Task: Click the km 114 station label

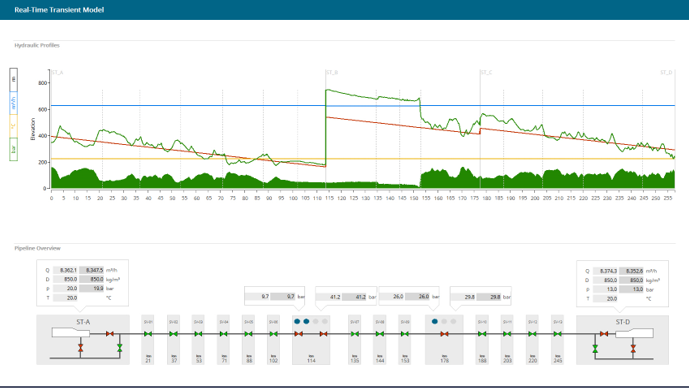Action: point(311,359)
